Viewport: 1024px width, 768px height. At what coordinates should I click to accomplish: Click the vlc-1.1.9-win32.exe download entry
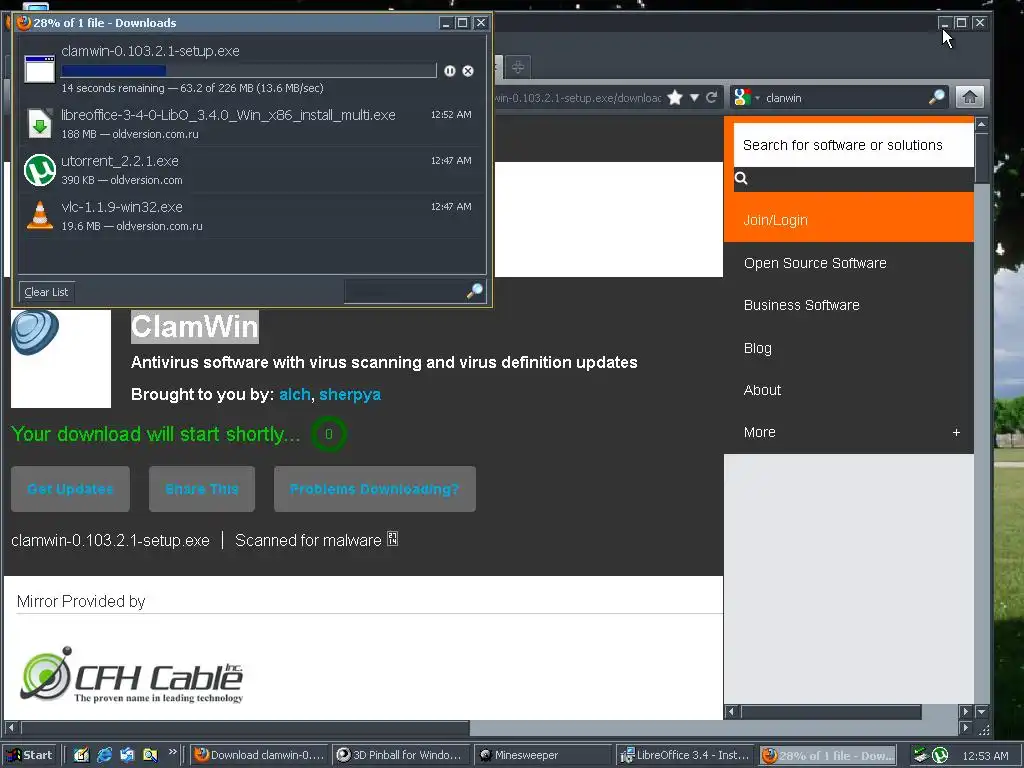point(251,216)
